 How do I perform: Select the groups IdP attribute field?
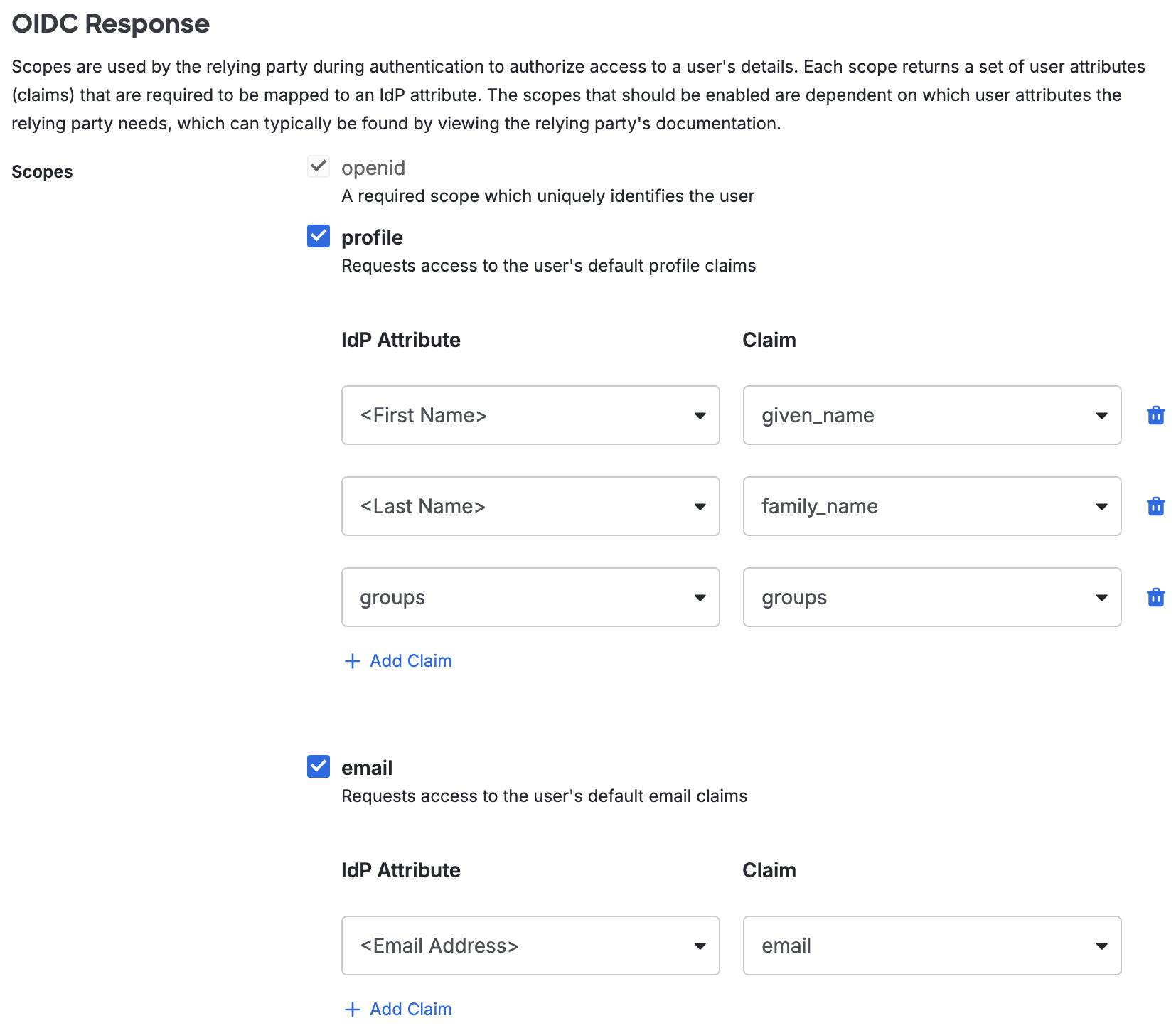[x=498, y=597]
